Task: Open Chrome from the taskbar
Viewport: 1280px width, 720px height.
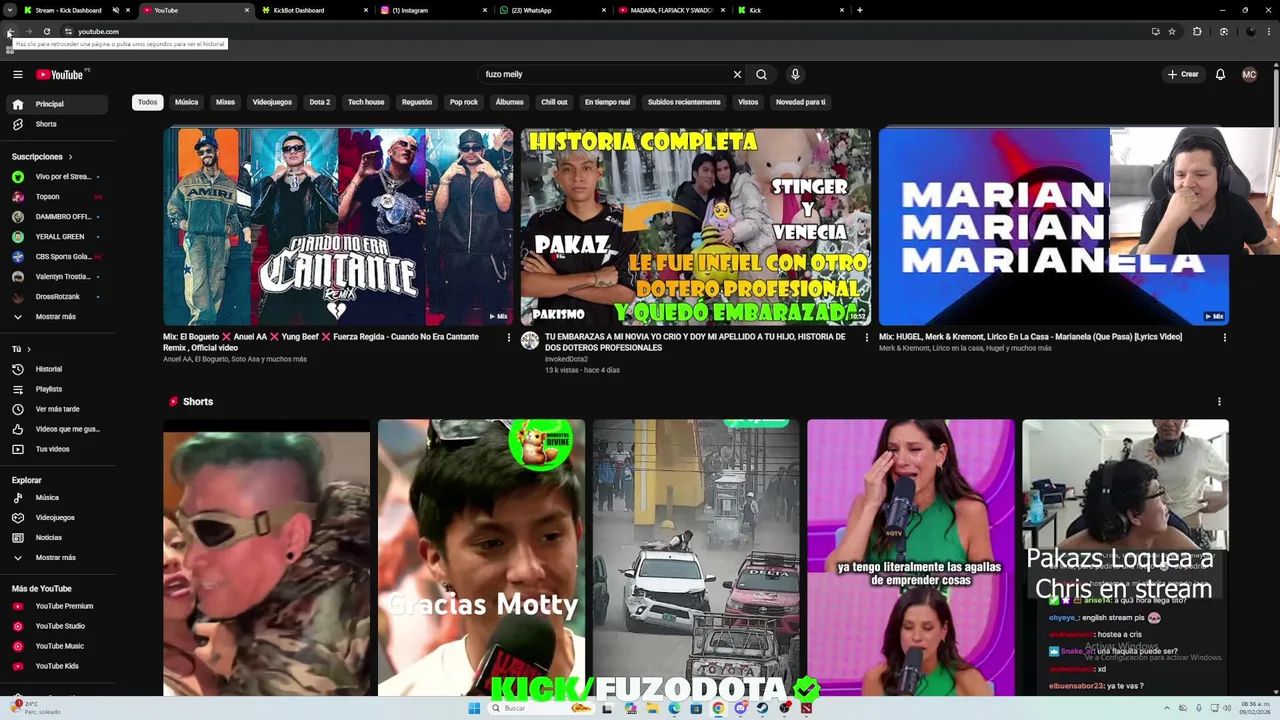Action: tap(718, 708)
